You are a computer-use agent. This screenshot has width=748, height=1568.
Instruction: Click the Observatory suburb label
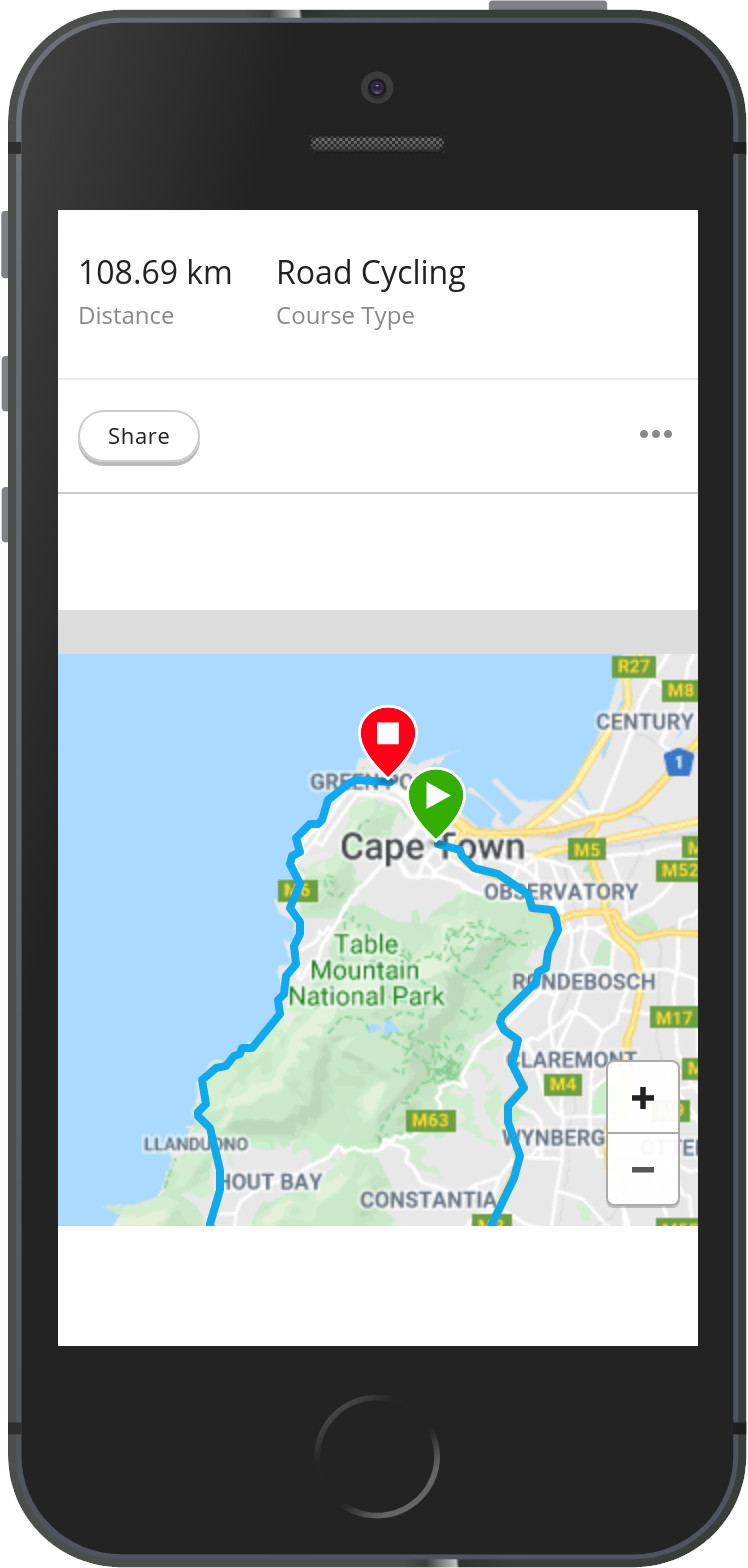tap(561, 891)
